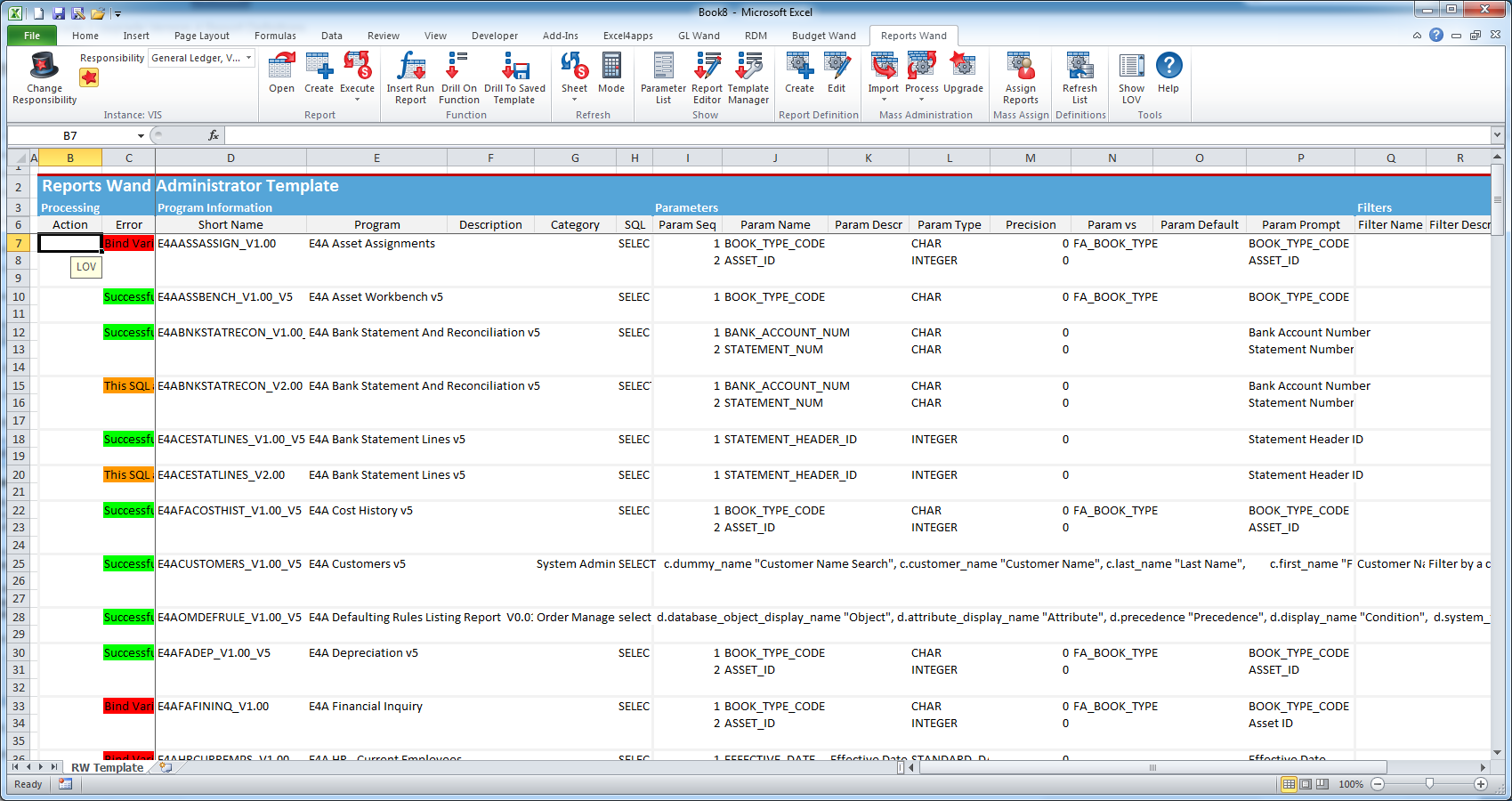
Task: Click the Sheet refresh icon
Action: [x=574, y=65]
